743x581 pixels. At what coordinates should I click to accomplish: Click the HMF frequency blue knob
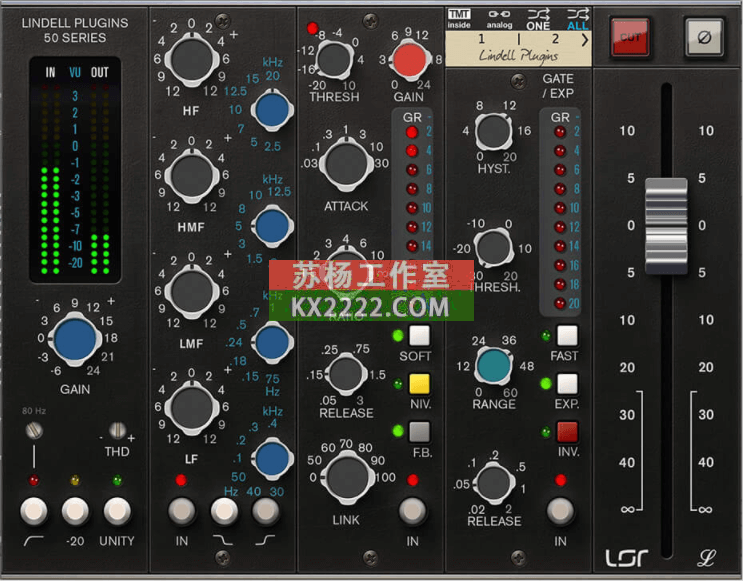click(272, 226)
